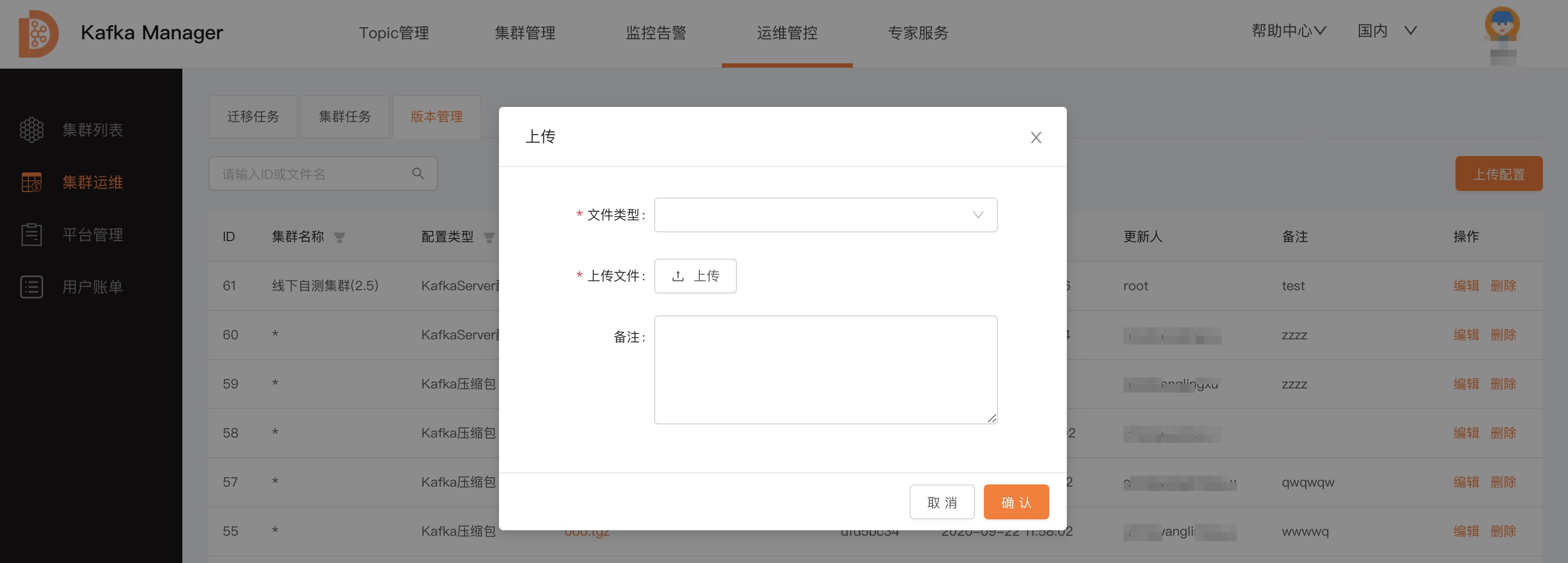
Task: Open 集群运维 from the sidebar
Action: [91, 182]
